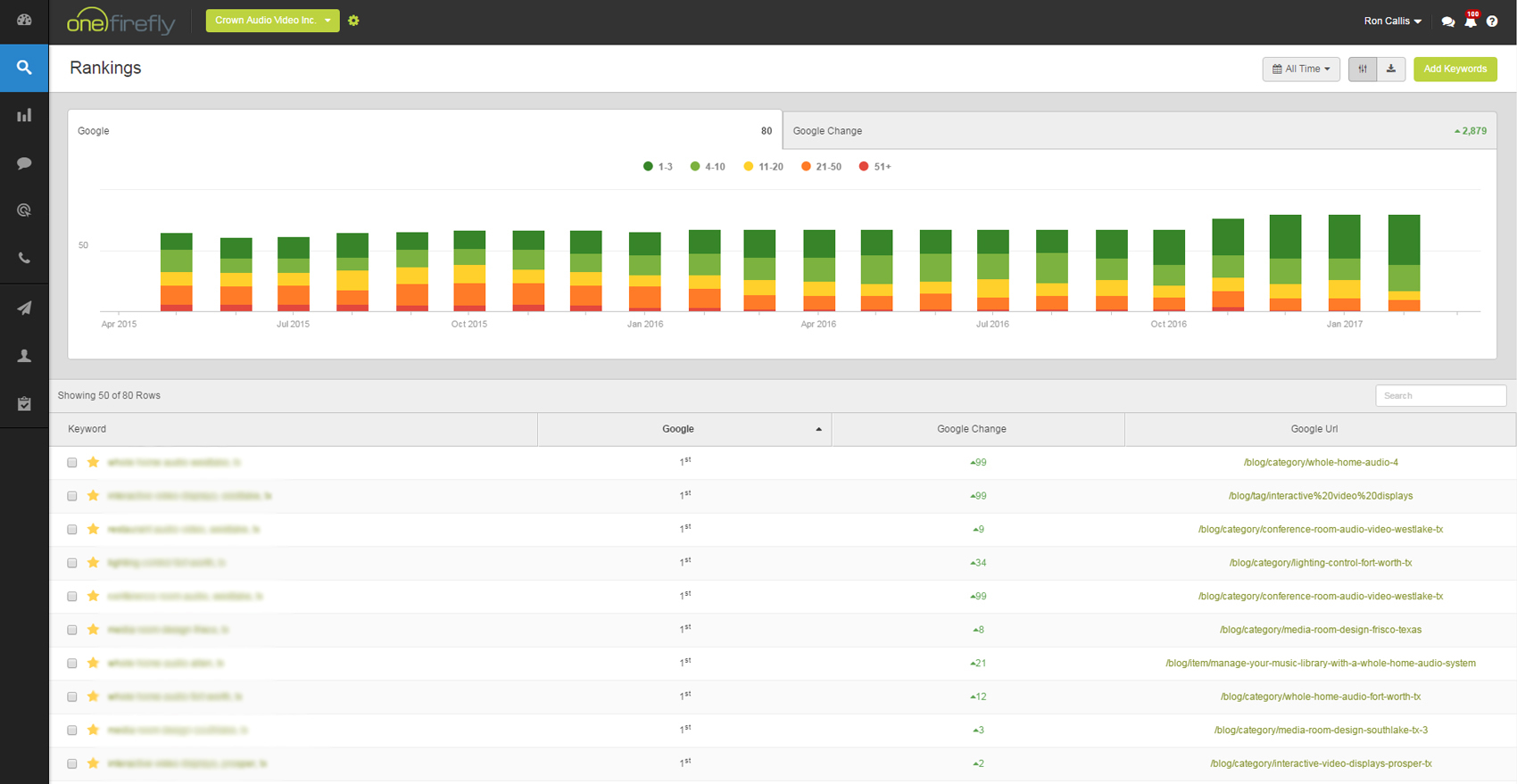Check the first keyword row checkbox
Screen dimensions: 1517x784
pyautogui.click(x=72, y=463)
